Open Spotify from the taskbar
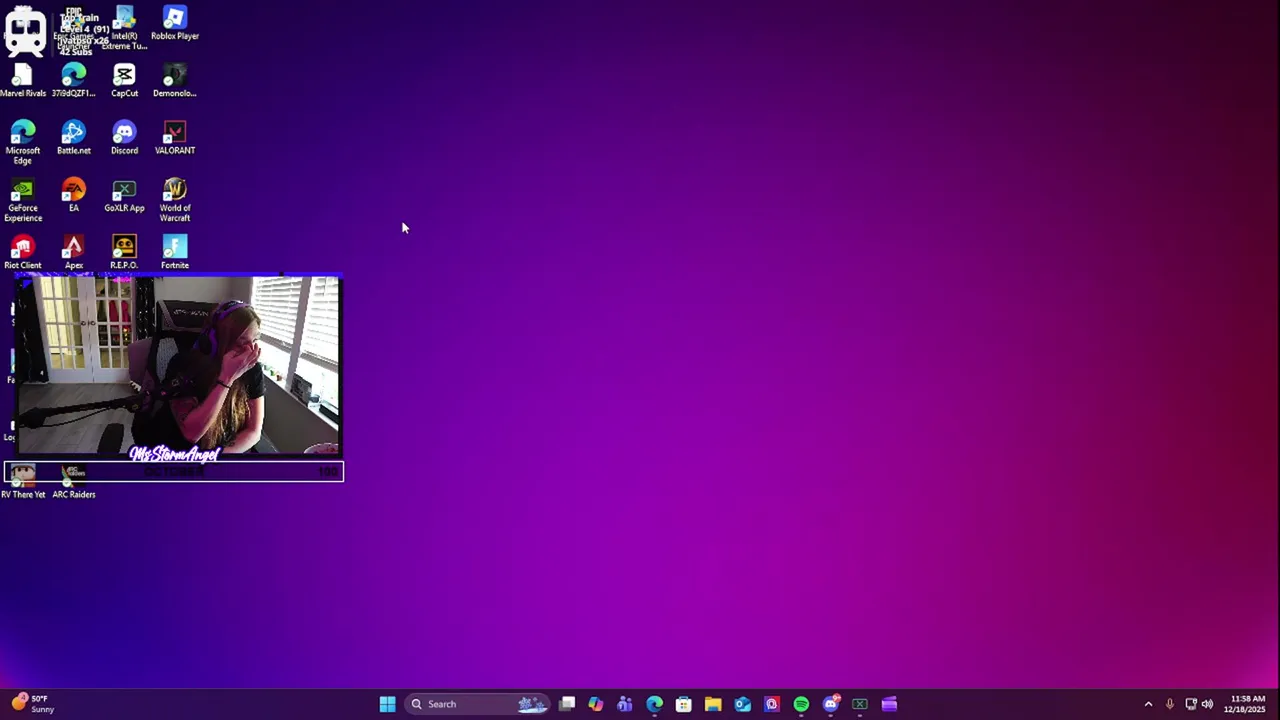Image resolution: width=1280 pixels, height=720 pixels. 801,704
